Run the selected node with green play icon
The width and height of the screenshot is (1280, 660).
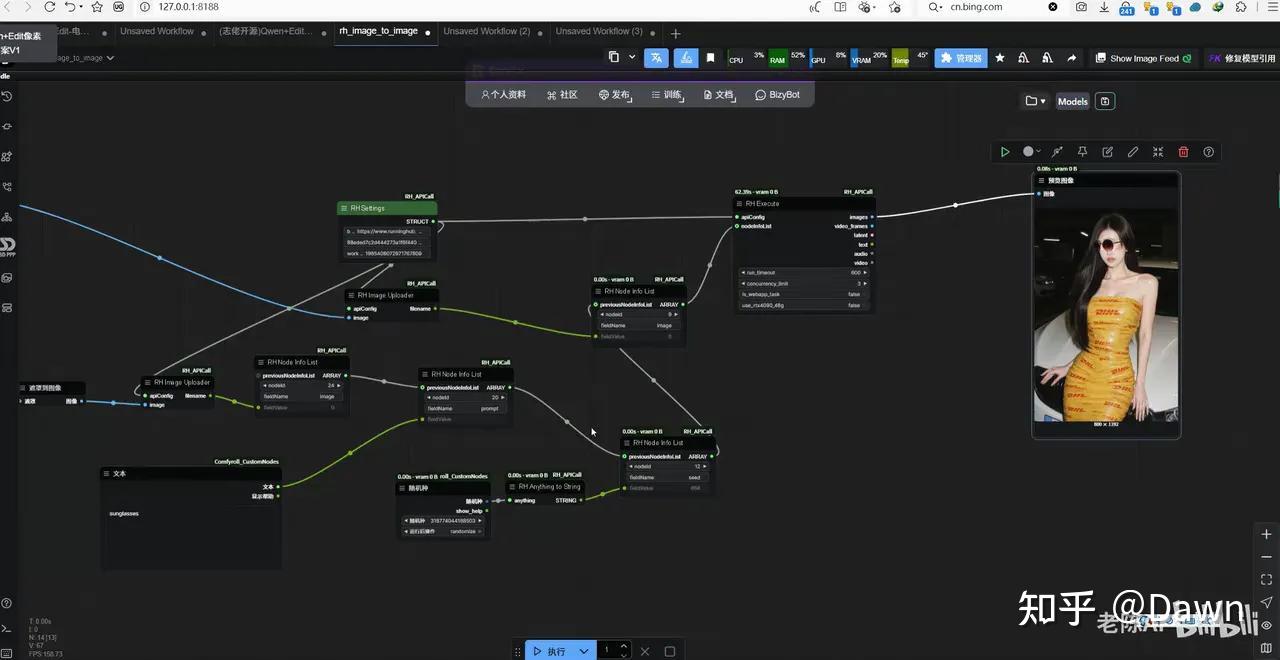point(1005,152)
